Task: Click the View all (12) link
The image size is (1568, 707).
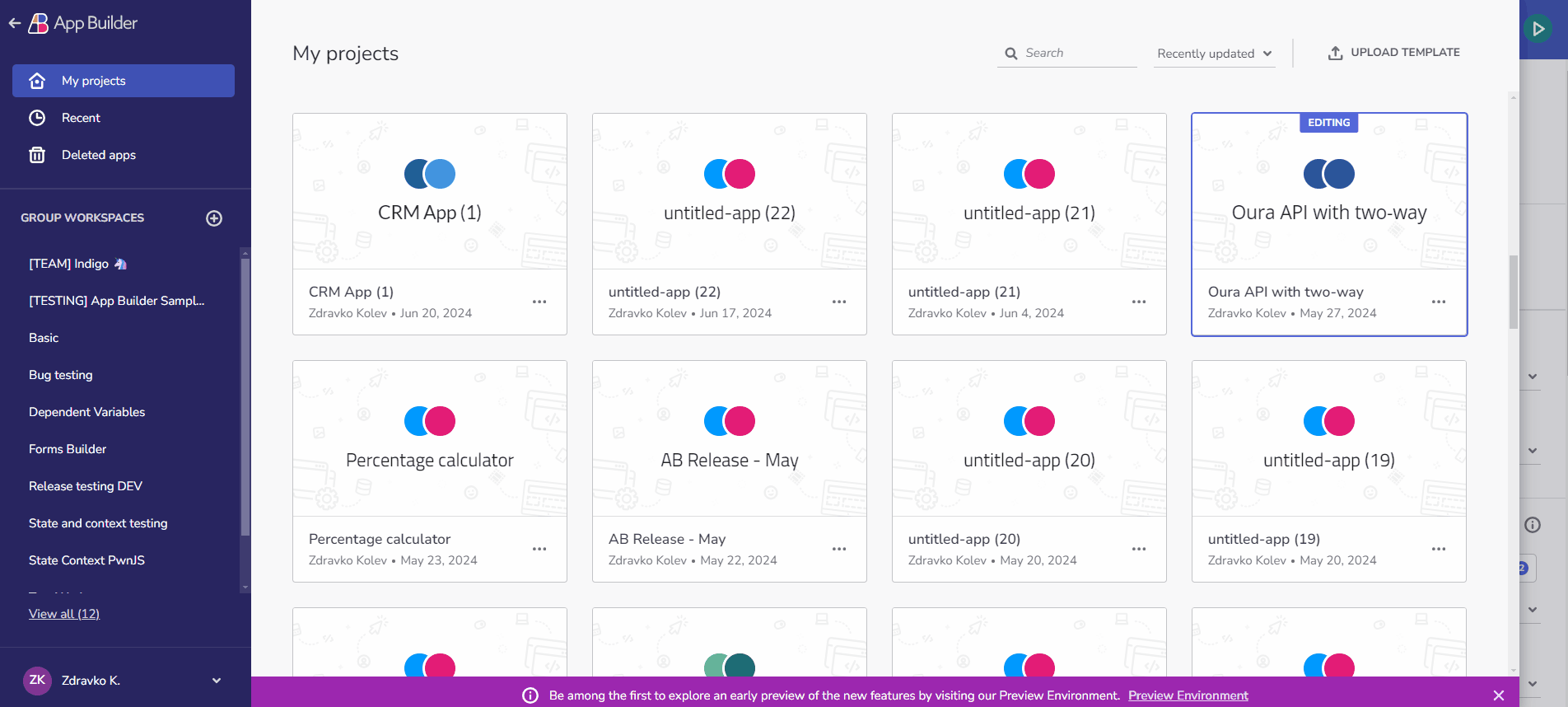Action: tap(64, 614)
